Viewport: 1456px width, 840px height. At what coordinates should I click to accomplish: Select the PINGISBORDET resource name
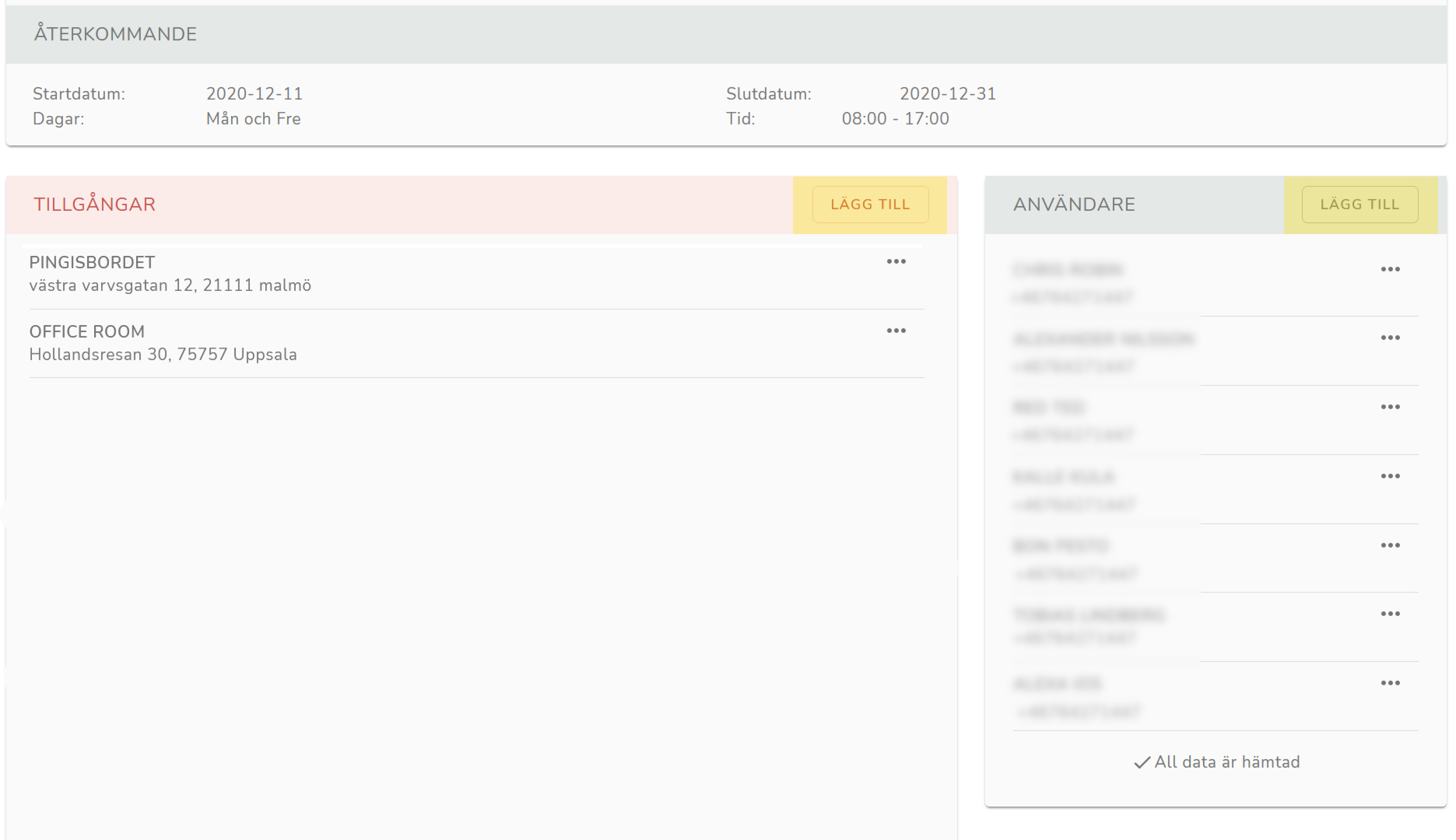click(x=92, y=262)
